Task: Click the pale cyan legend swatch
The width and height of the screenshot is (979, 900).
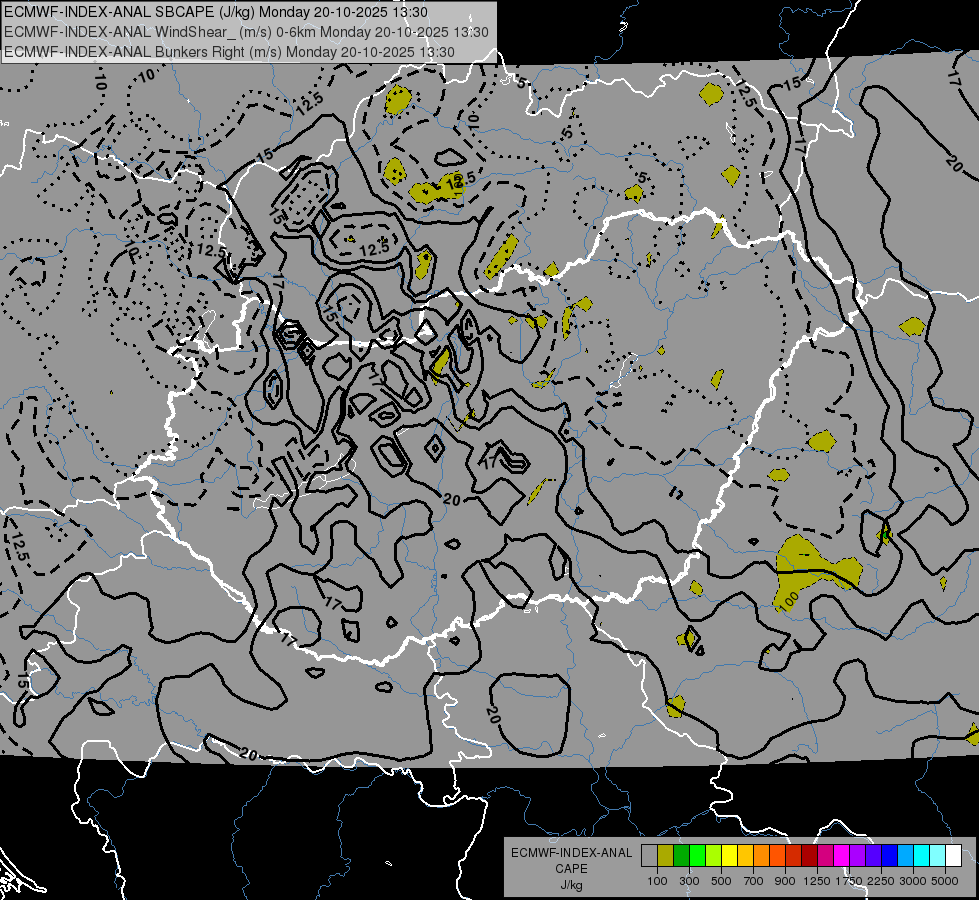Action: tap(938, 856)
